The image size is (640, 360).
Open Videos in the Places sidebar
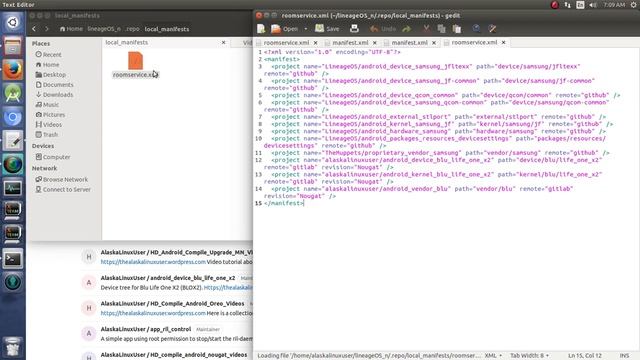(x=49, y=124)
